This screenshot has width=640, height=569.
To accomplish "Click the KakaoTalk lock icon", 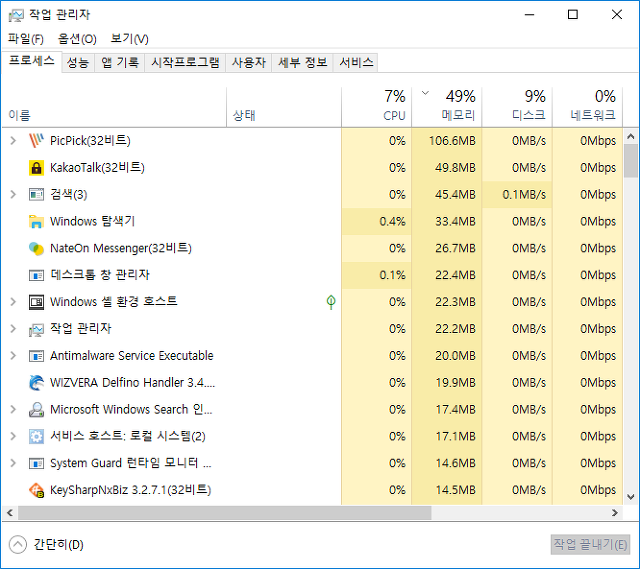I will pyautogui.click(x=36, y=168).
